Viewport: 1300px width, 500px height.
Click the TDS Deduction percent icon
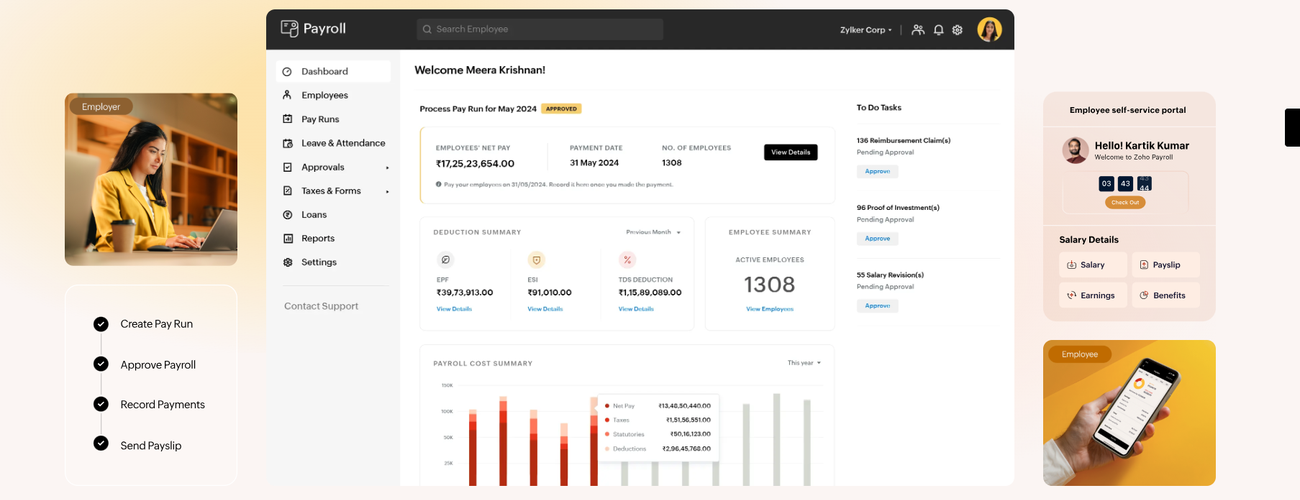coord(627,260)
